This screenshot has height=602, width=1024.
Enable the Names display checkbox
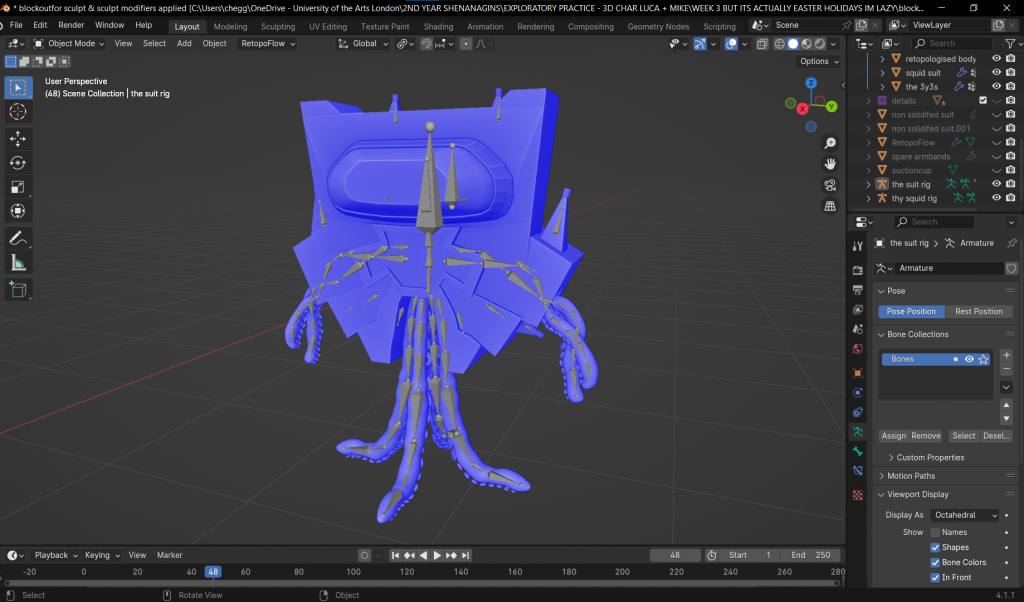(x=935, y=532)
